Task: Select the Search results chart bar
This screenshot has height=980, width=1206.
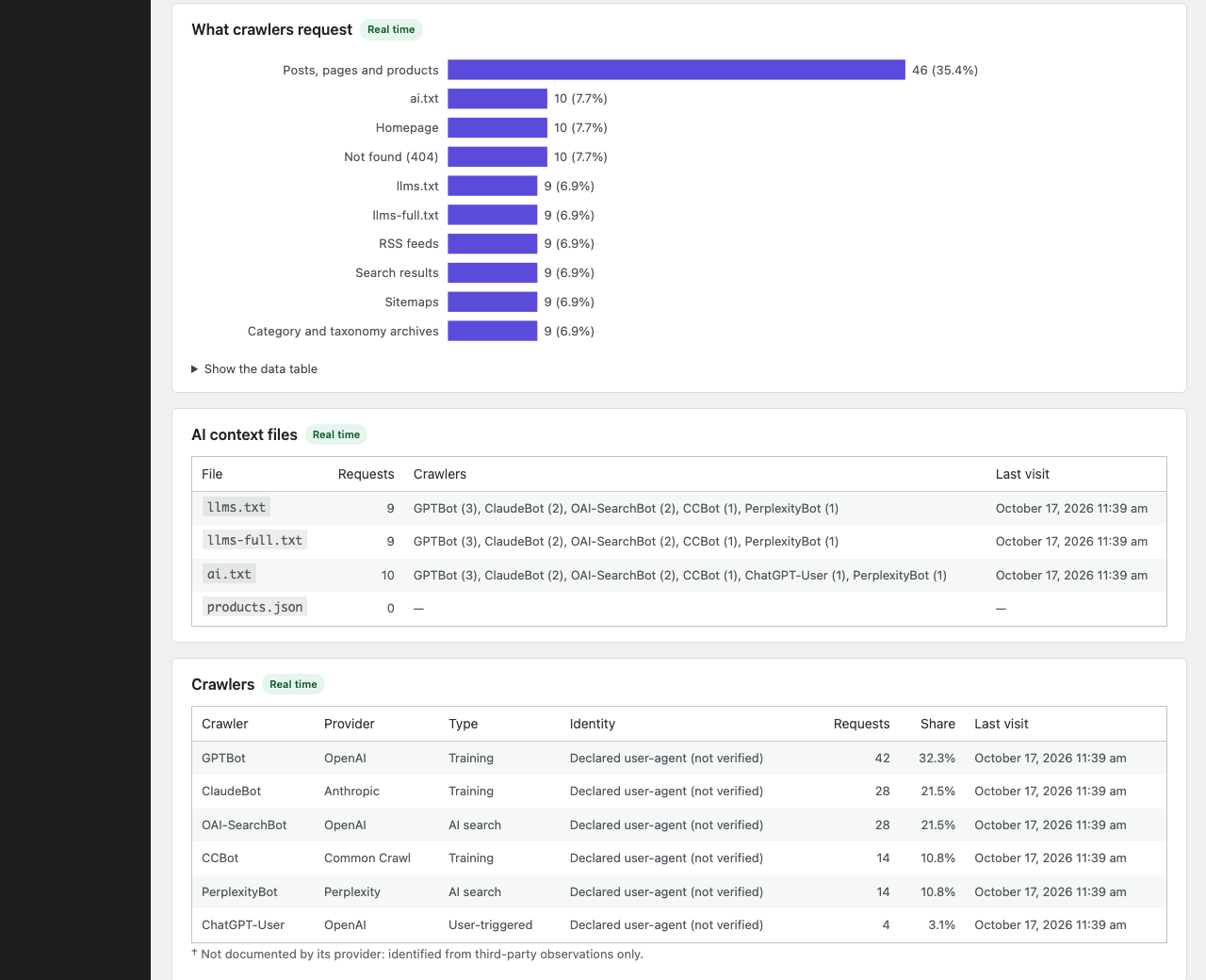Action: (x=493, y=273)
